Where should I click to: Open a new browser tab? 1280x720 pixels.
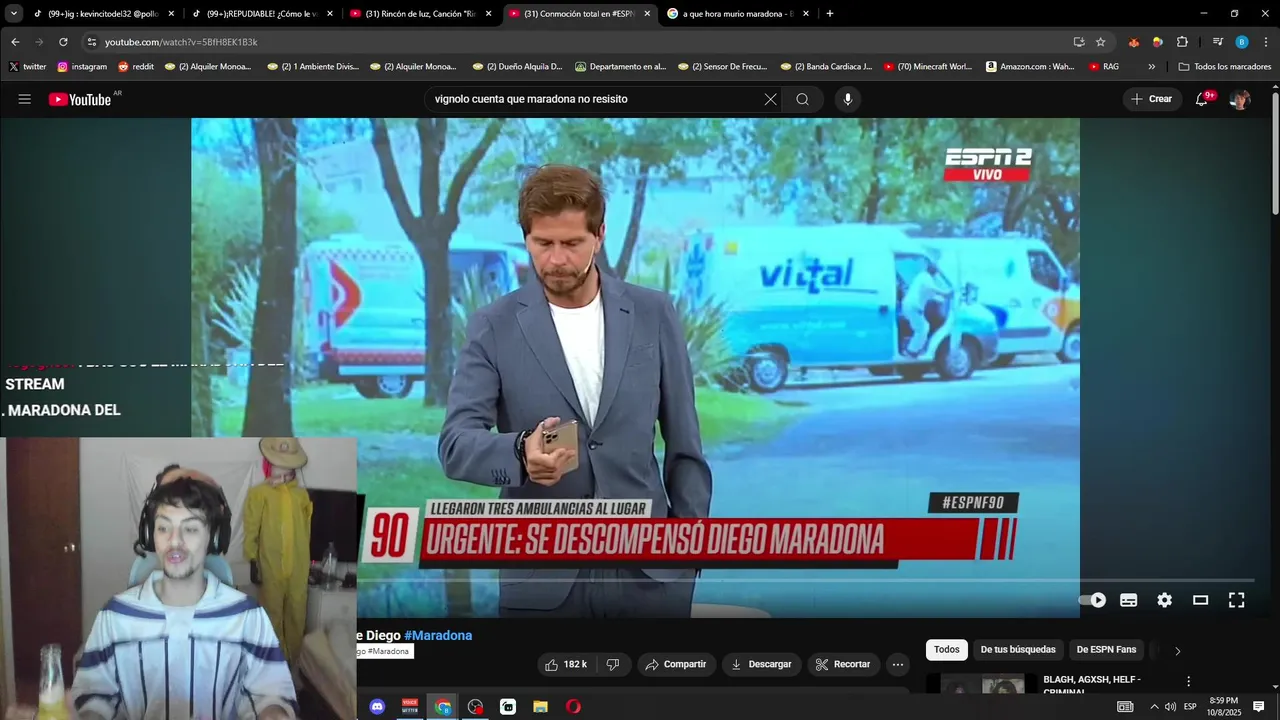point(830,14)
